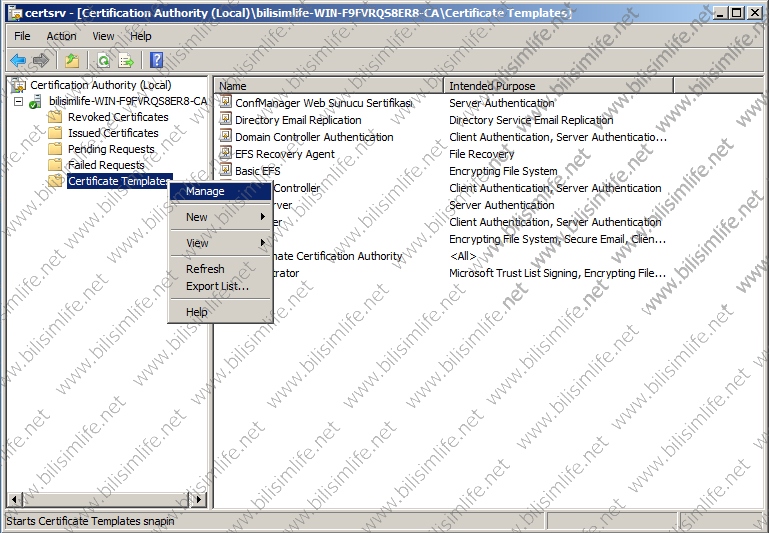
Task: Select the Issued Certificates tree label
Action: tap(113, 133)
